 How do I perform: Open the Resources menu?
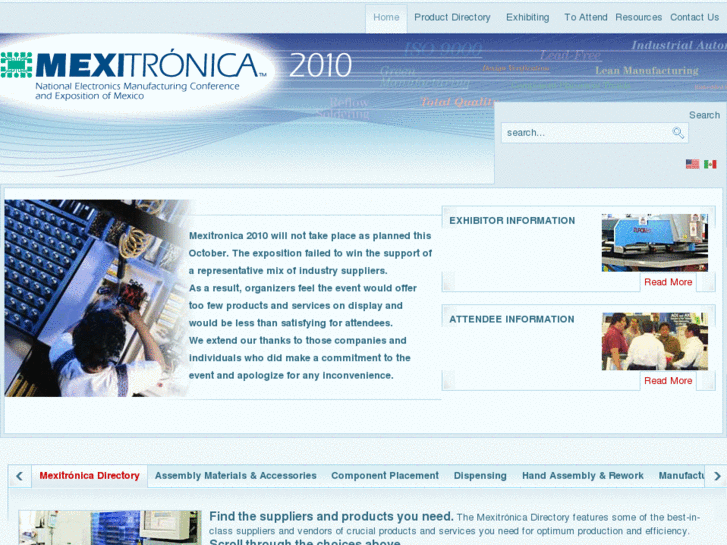click(x=638, y=18)
